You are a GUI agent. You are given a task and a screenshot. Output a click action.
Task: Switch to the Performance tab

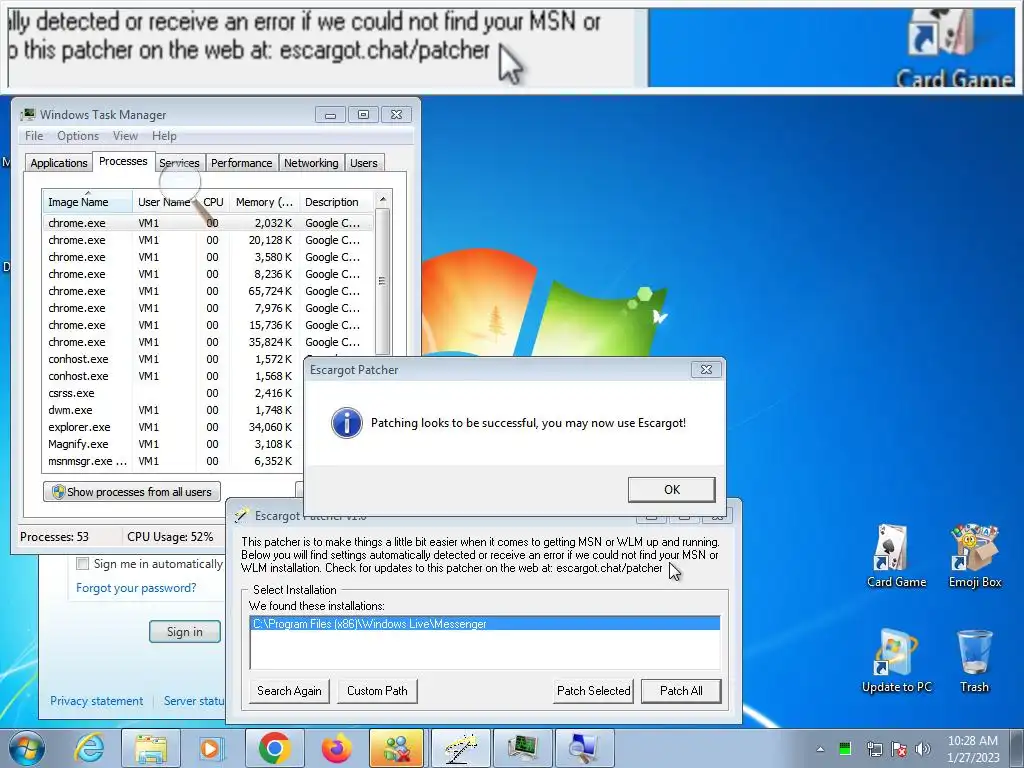pos(242,163)
